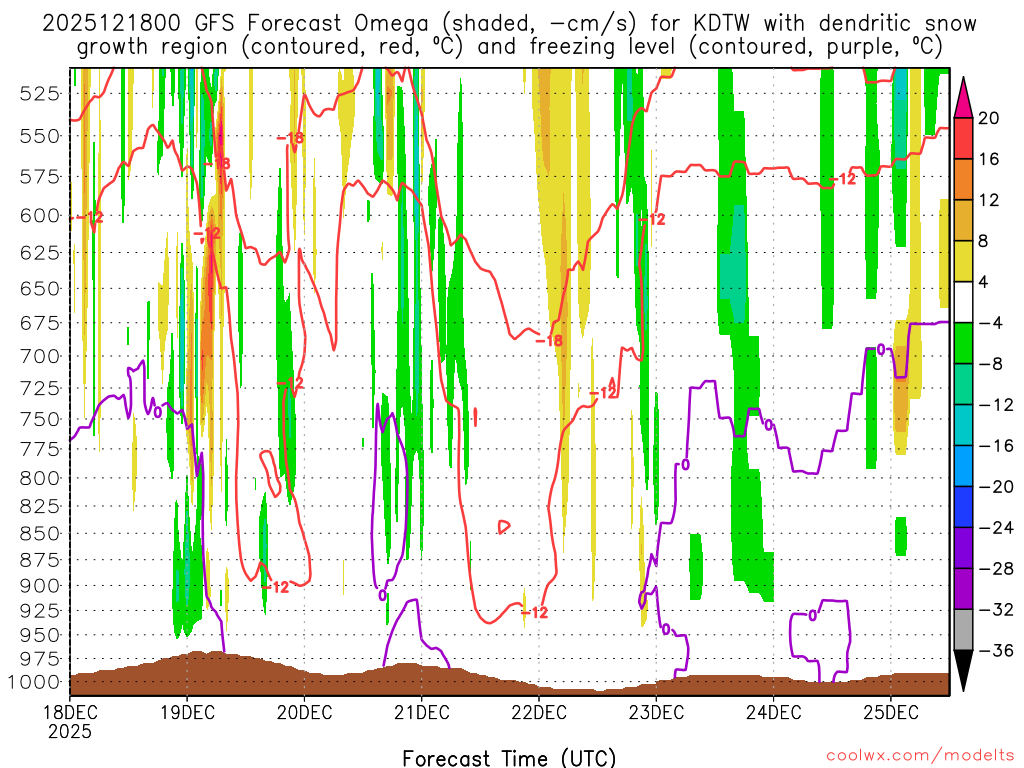Click the year '2025' below 18DEC
The width and height of the screenshot is (1024, 768).
tap(70, 731)
